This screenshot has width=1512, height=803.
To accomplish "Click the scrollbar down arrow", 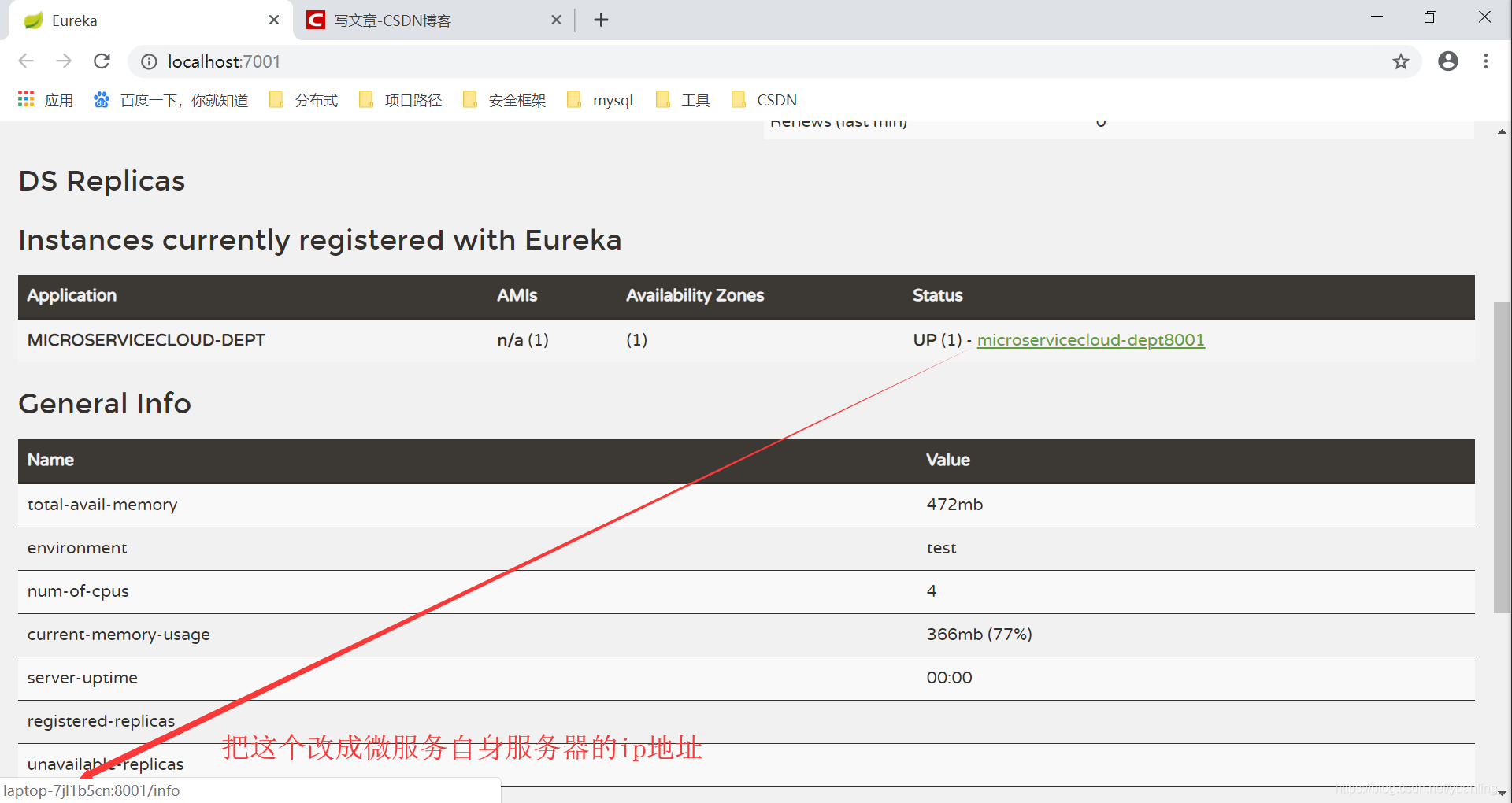I will click(x=1502, y=794).
